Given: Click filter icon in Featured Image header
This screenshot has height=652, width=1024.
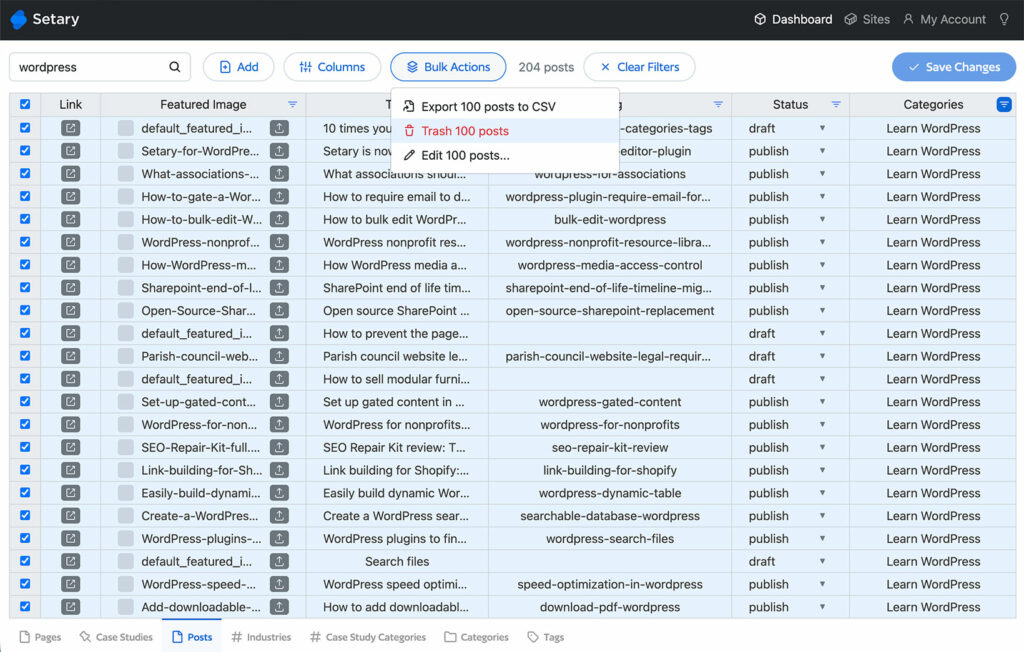Looking at the screenshot, I should coord(293,105).
